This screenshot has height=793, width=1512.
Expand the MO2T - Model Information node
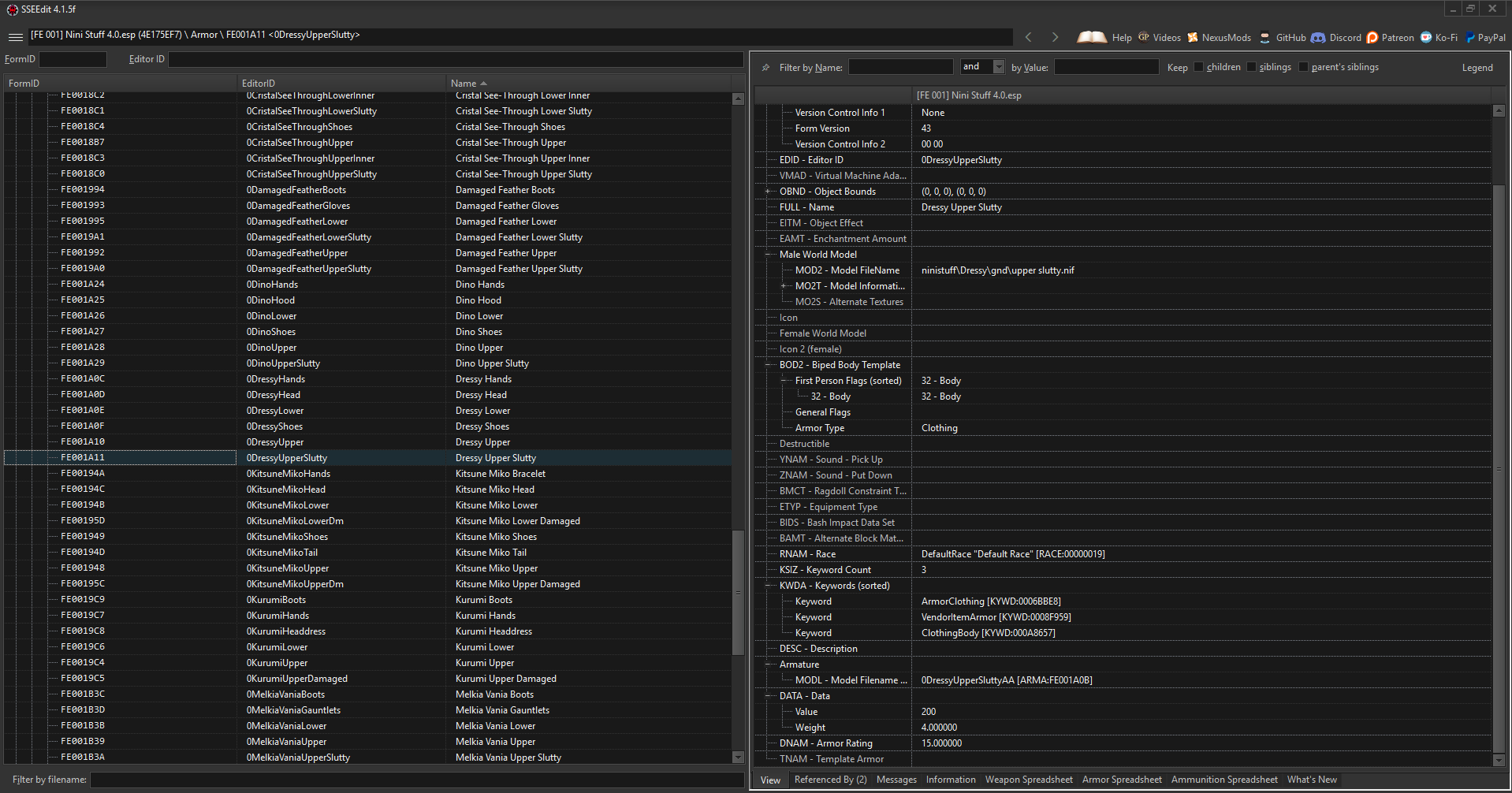click(784, 286)
